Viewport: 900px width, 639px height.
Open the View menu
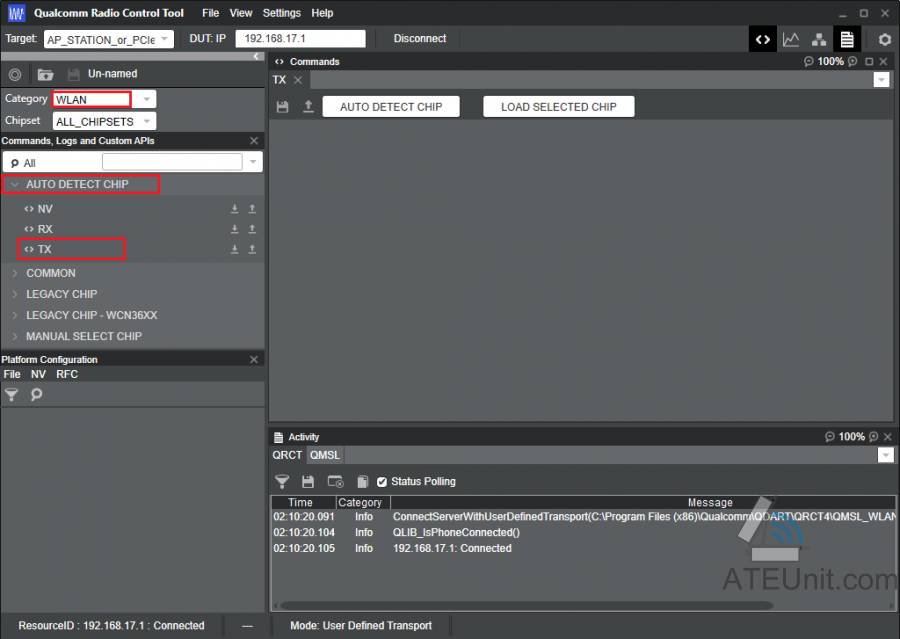(x=241, y=13)
